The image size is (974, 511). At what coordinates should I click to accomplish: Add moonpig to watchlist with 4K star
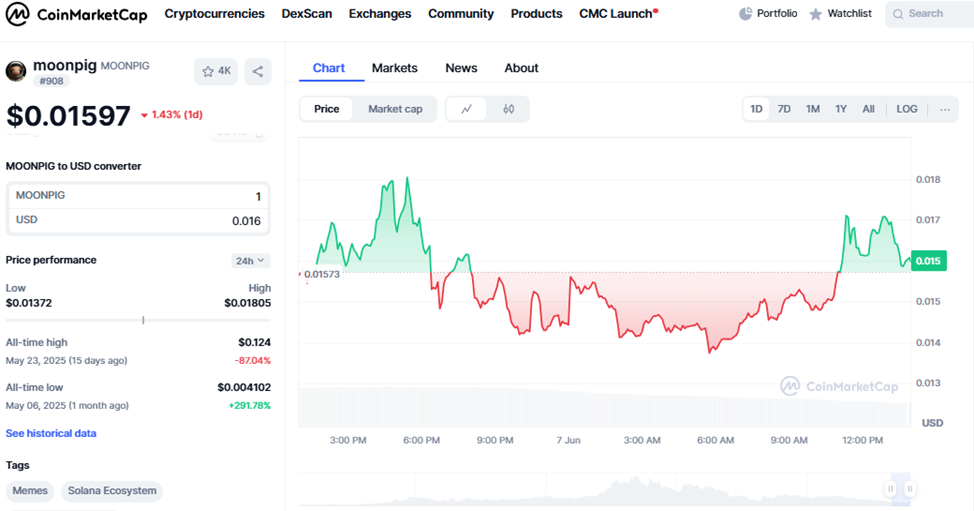coord(216,71)
